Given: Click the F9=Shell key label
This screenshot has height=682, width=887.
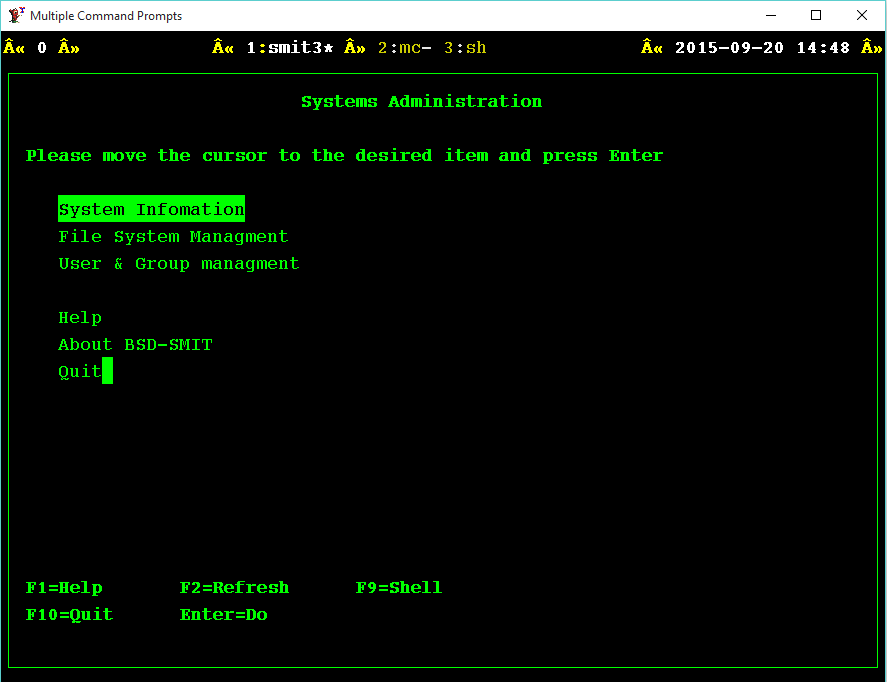Looking at the screenshot, I should (x=399, y=588).
